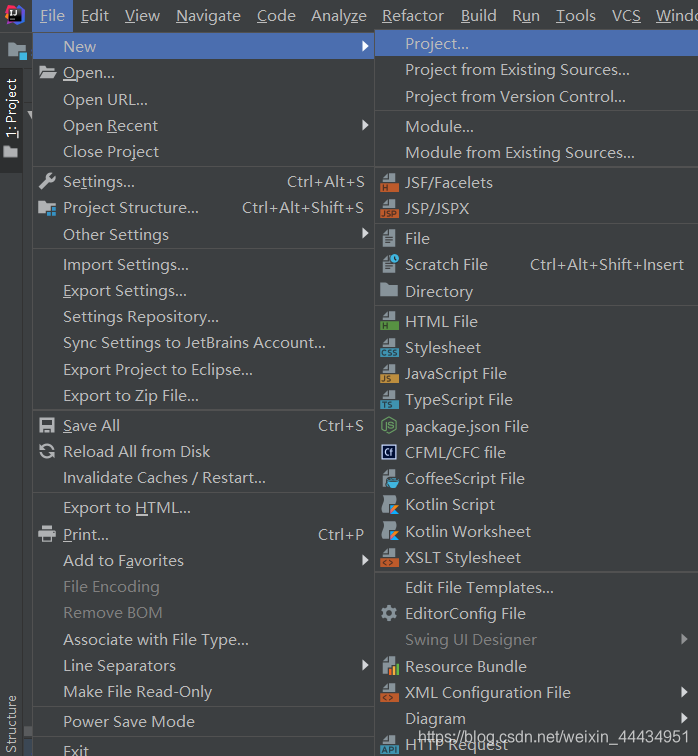Open the Build menu
This screenshot has height=756, width=698.
point(478,16)
